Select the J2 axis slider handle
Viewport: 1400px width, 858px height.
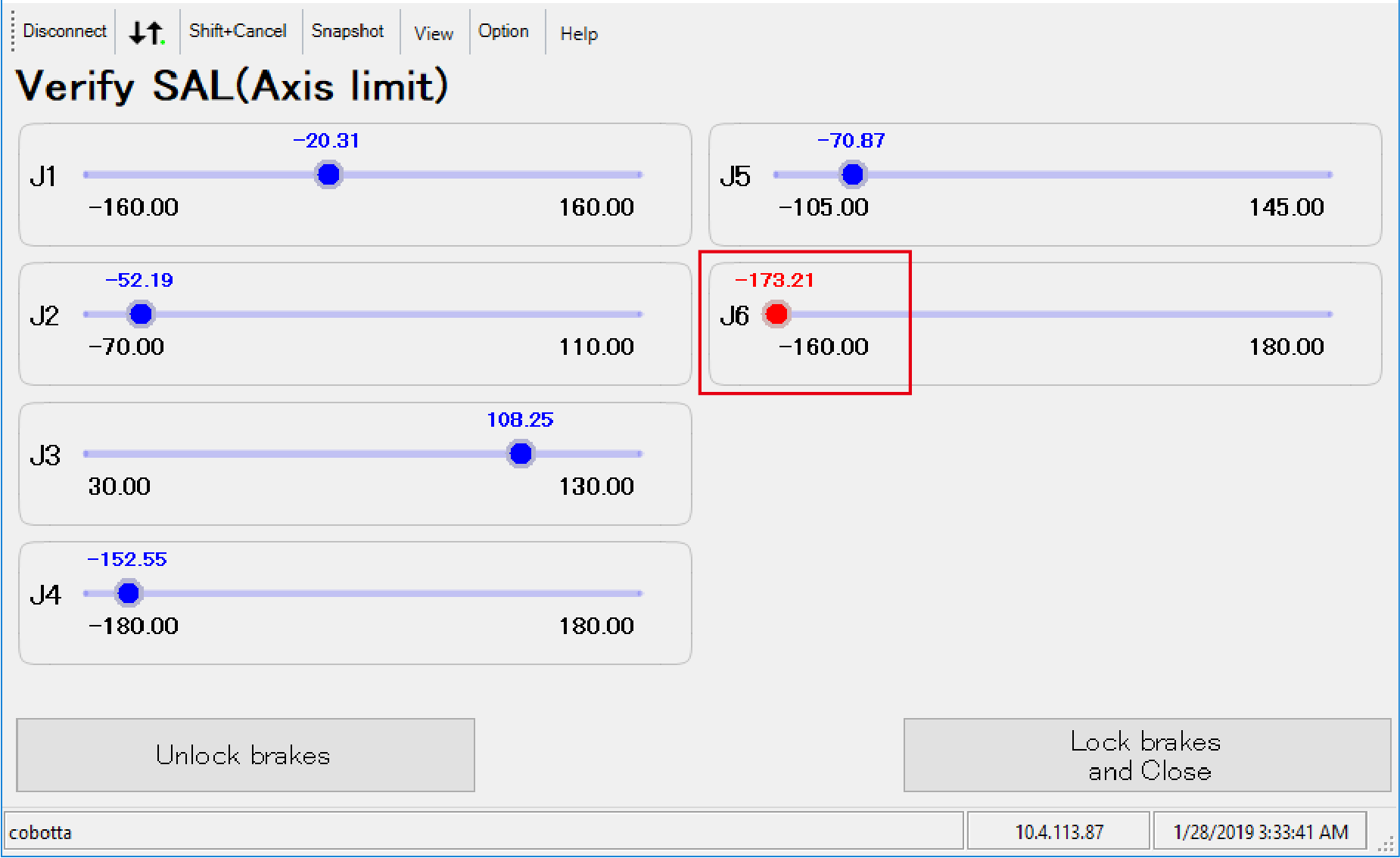pyautogui.click(x=141, y=314)
